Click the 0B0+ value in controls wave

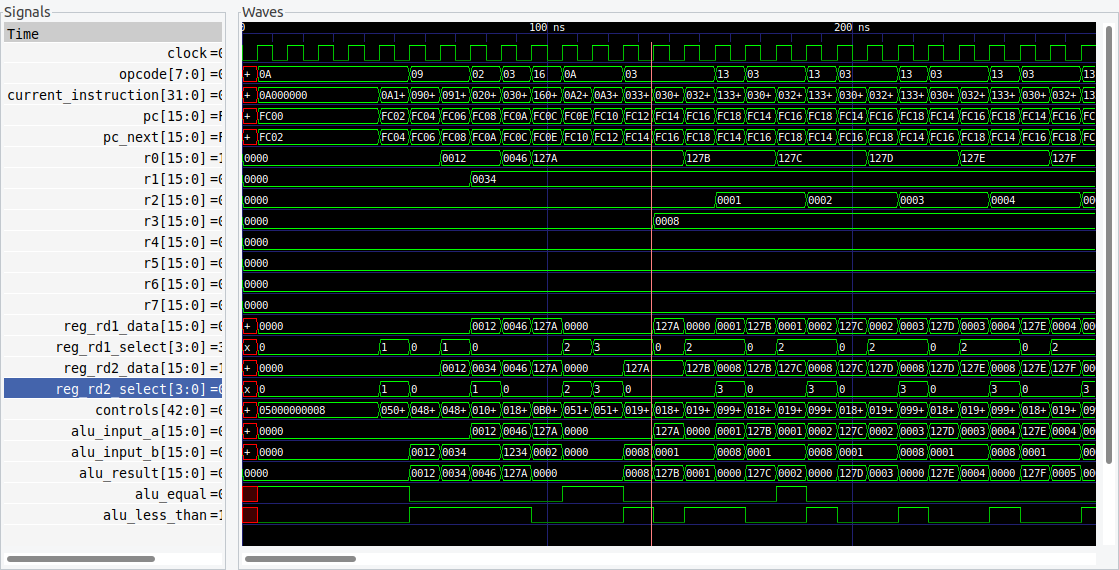[546, 410]
